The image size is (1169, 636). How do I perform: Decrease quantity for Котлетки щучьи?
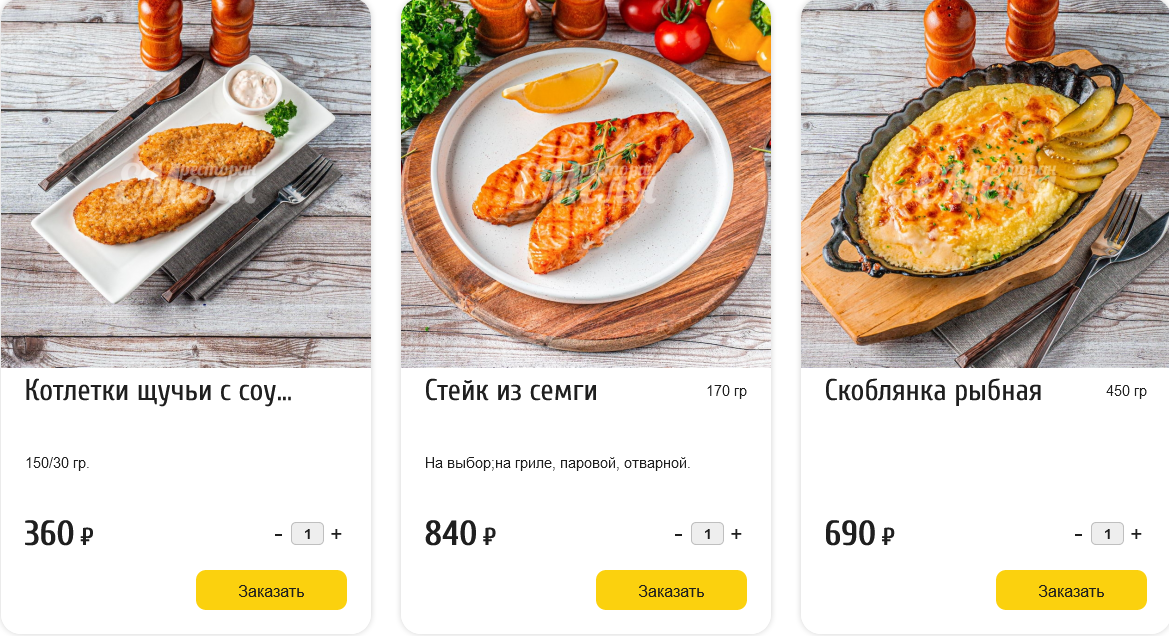(278, 534)
